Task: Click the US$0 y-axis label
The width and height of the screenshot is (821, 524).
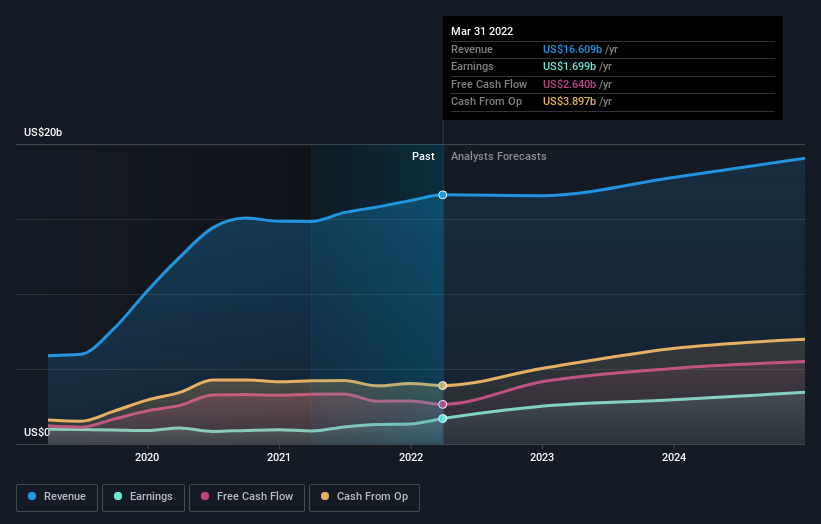Action: click(x=37, y=432)
